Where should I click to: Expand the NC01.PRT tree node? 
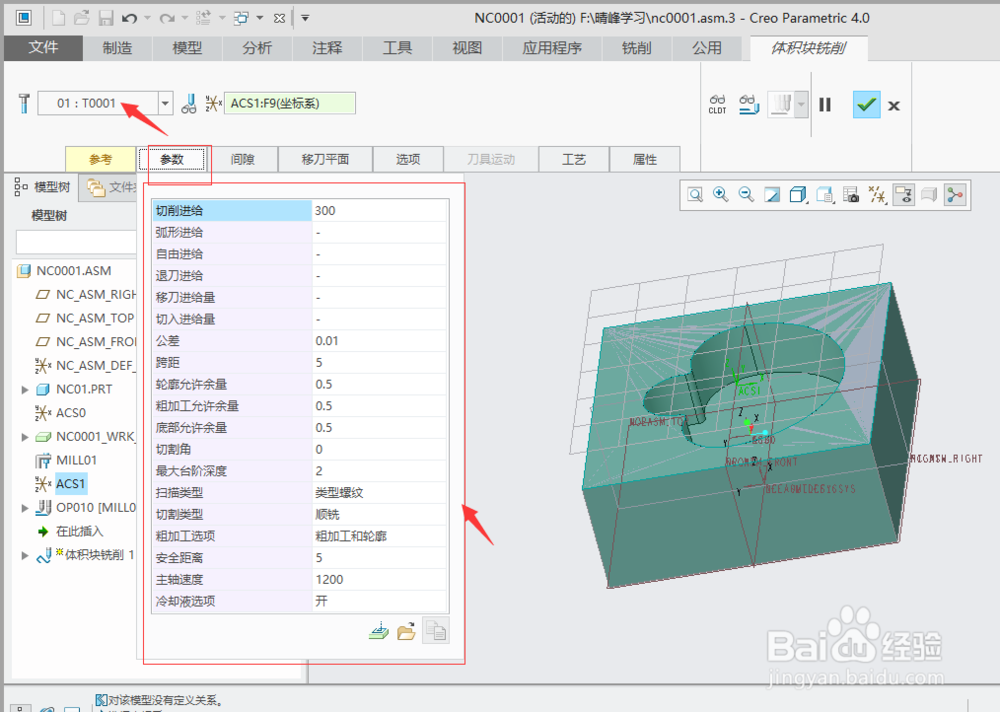point(25,389)
